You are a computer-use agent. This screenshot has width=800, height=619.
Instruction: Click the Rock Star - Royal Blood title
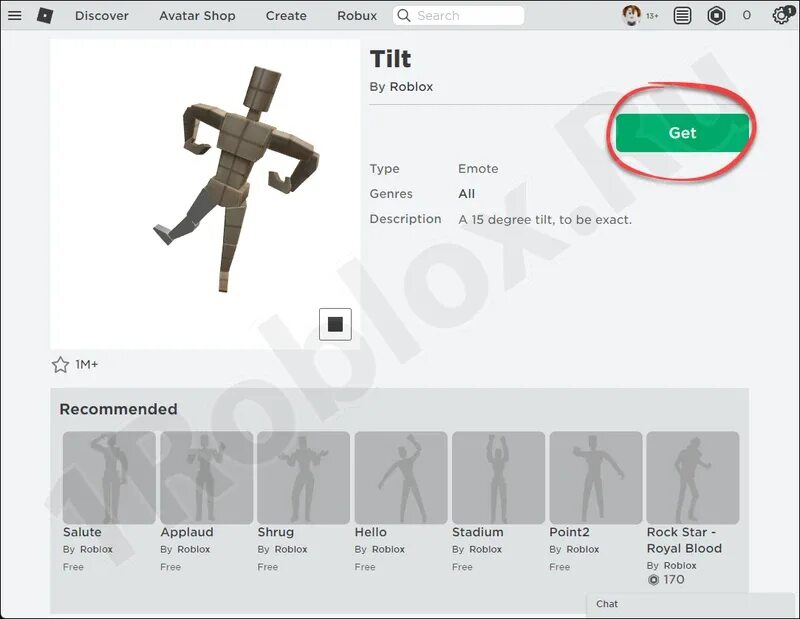684,540
